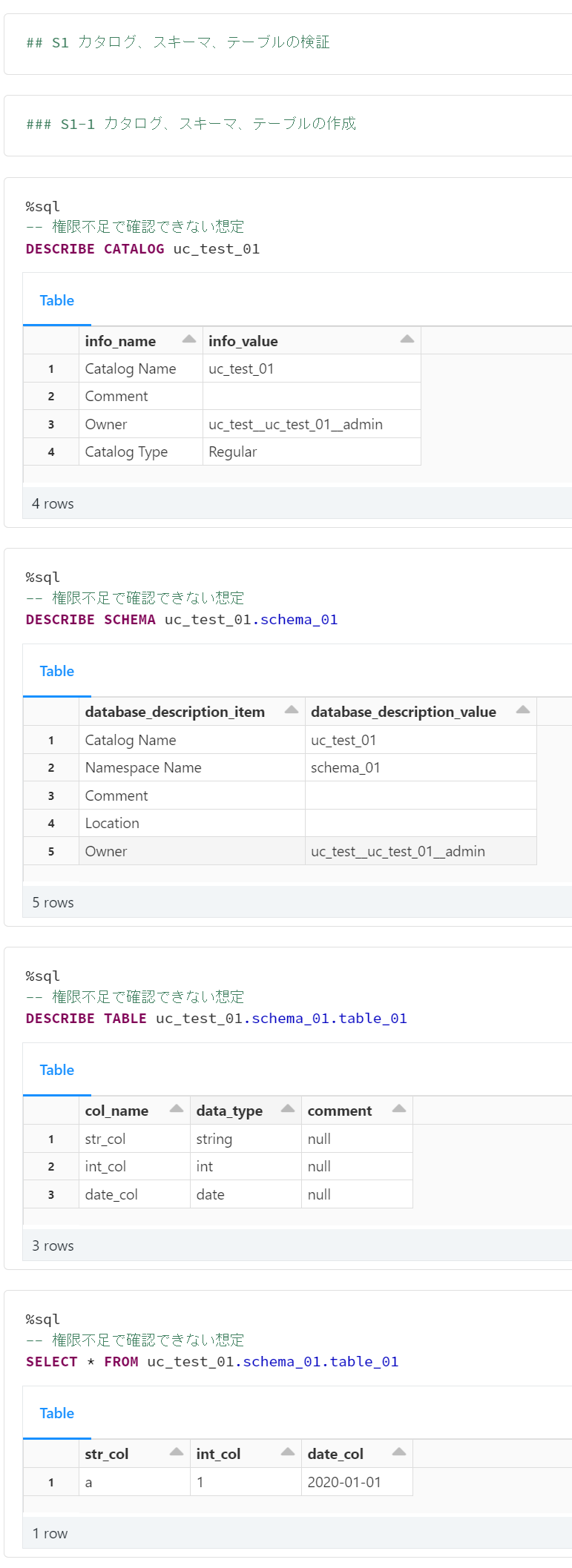Select the Table tab under the SELECT query
The width and height of the screenshot is (572, 1568).
[x=57, y=1413]
